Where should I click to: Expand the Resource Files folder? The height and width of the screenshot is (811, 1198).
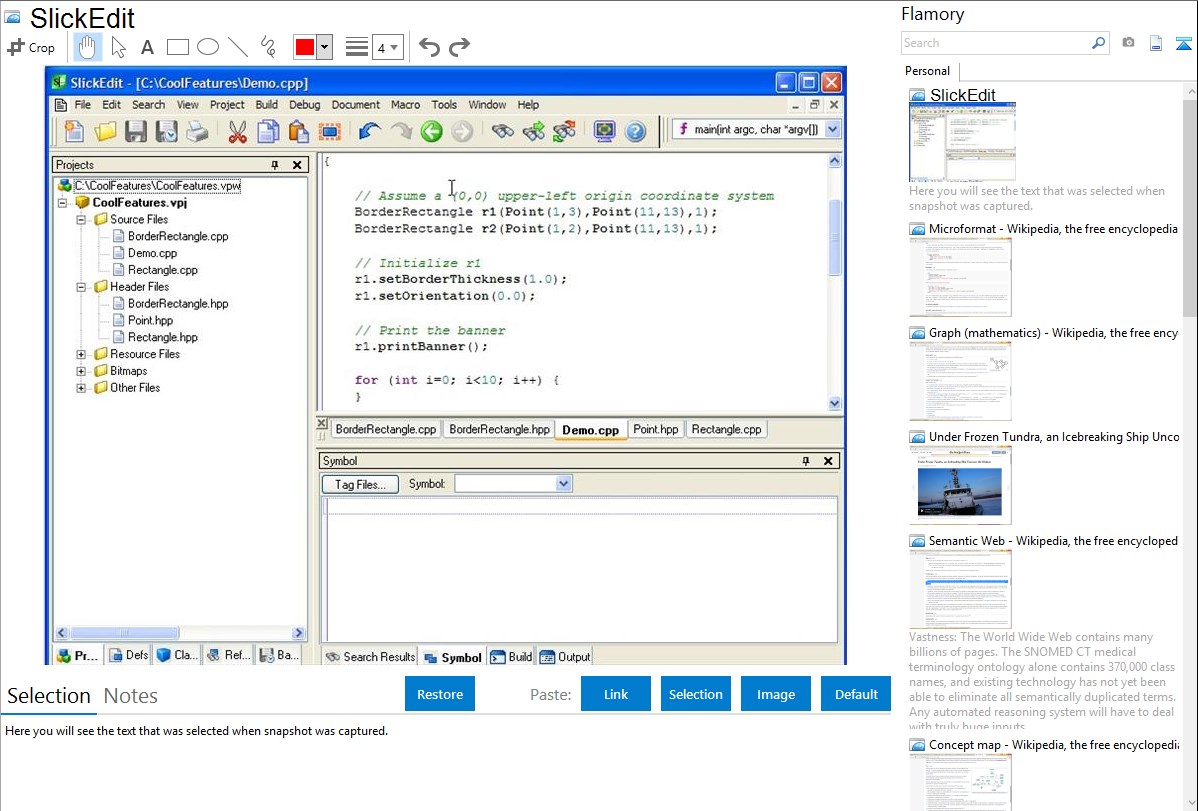81,354
